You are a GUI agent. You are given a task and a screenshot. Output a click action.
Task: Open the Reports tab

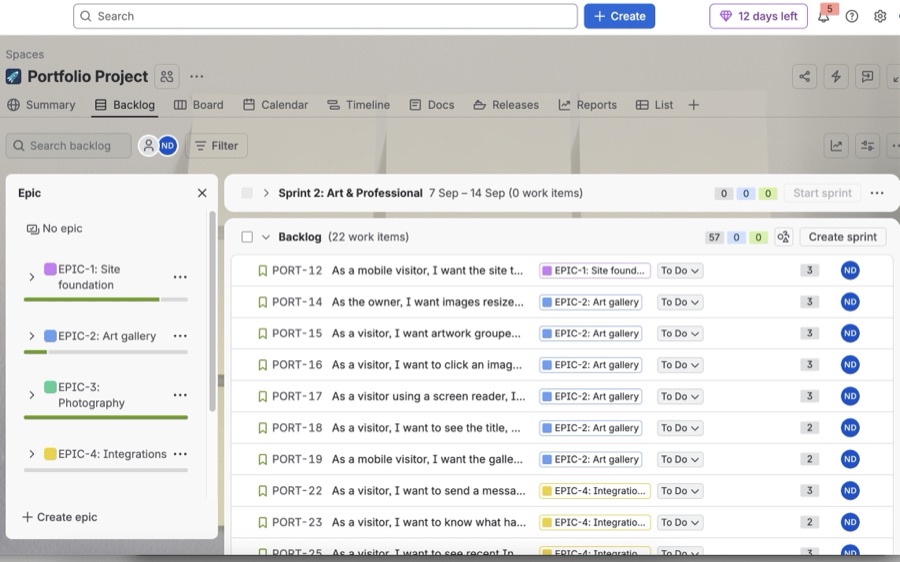(588, 105)
